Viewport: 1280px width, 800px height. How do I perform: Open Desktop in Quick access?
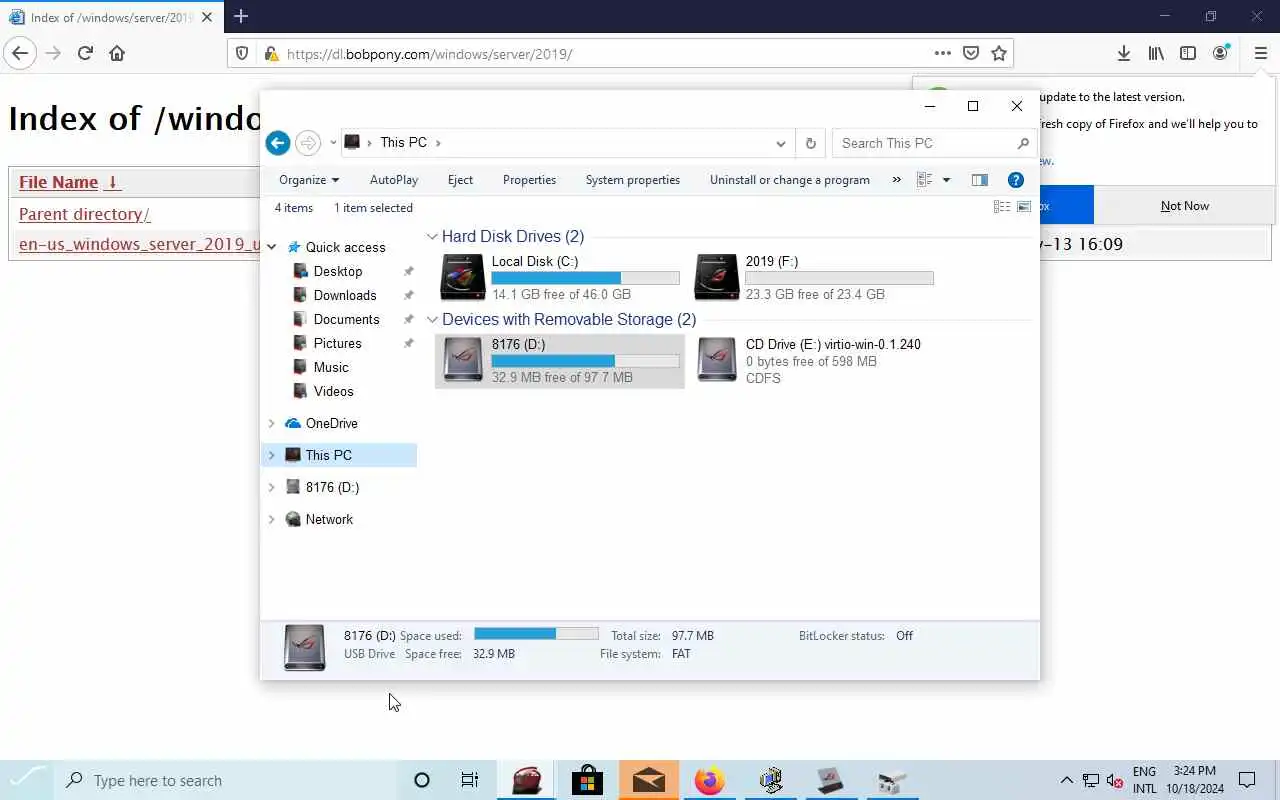338,271
